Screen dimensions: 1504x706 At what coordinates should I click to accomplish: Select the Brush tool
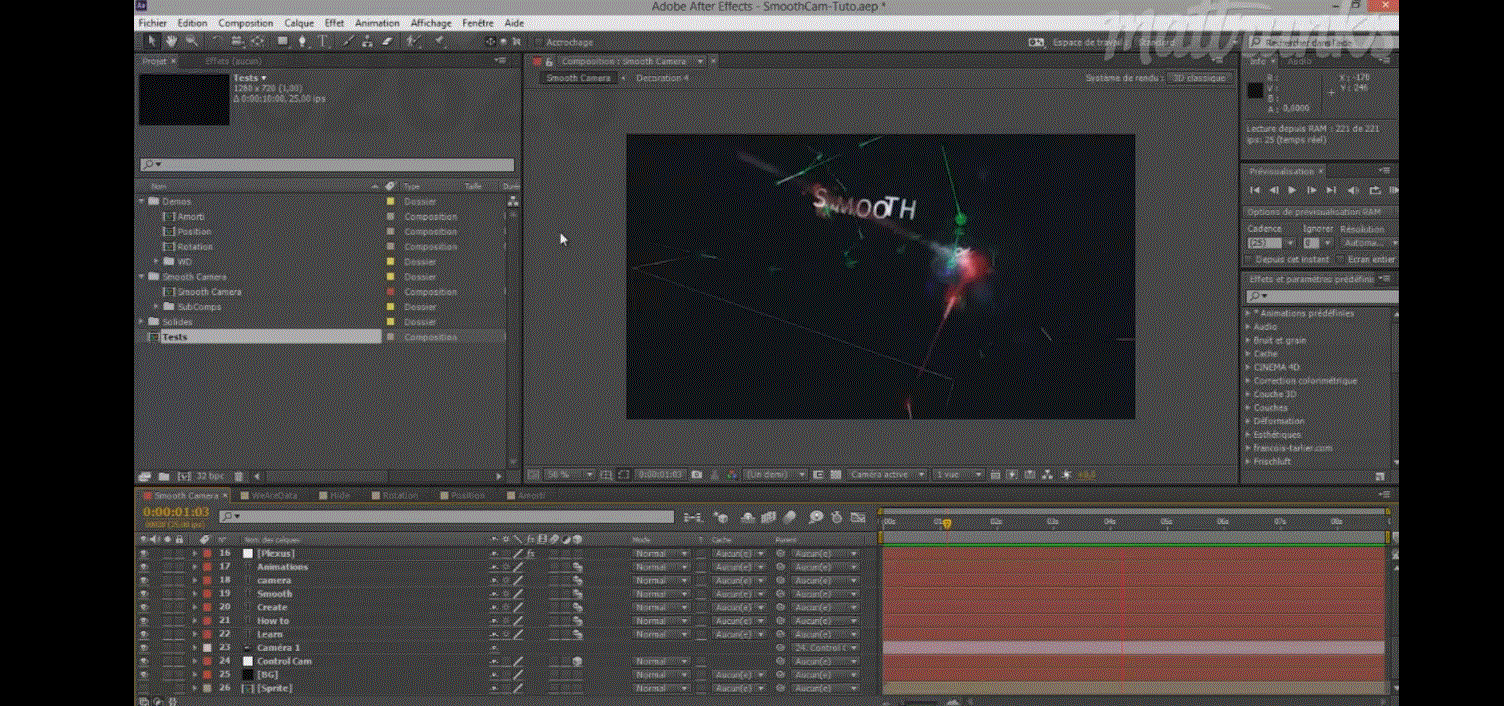348,42
